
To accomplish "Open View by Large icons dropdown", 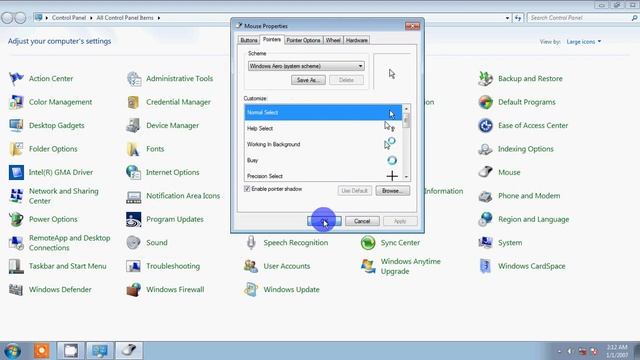I will pos(584,42).
